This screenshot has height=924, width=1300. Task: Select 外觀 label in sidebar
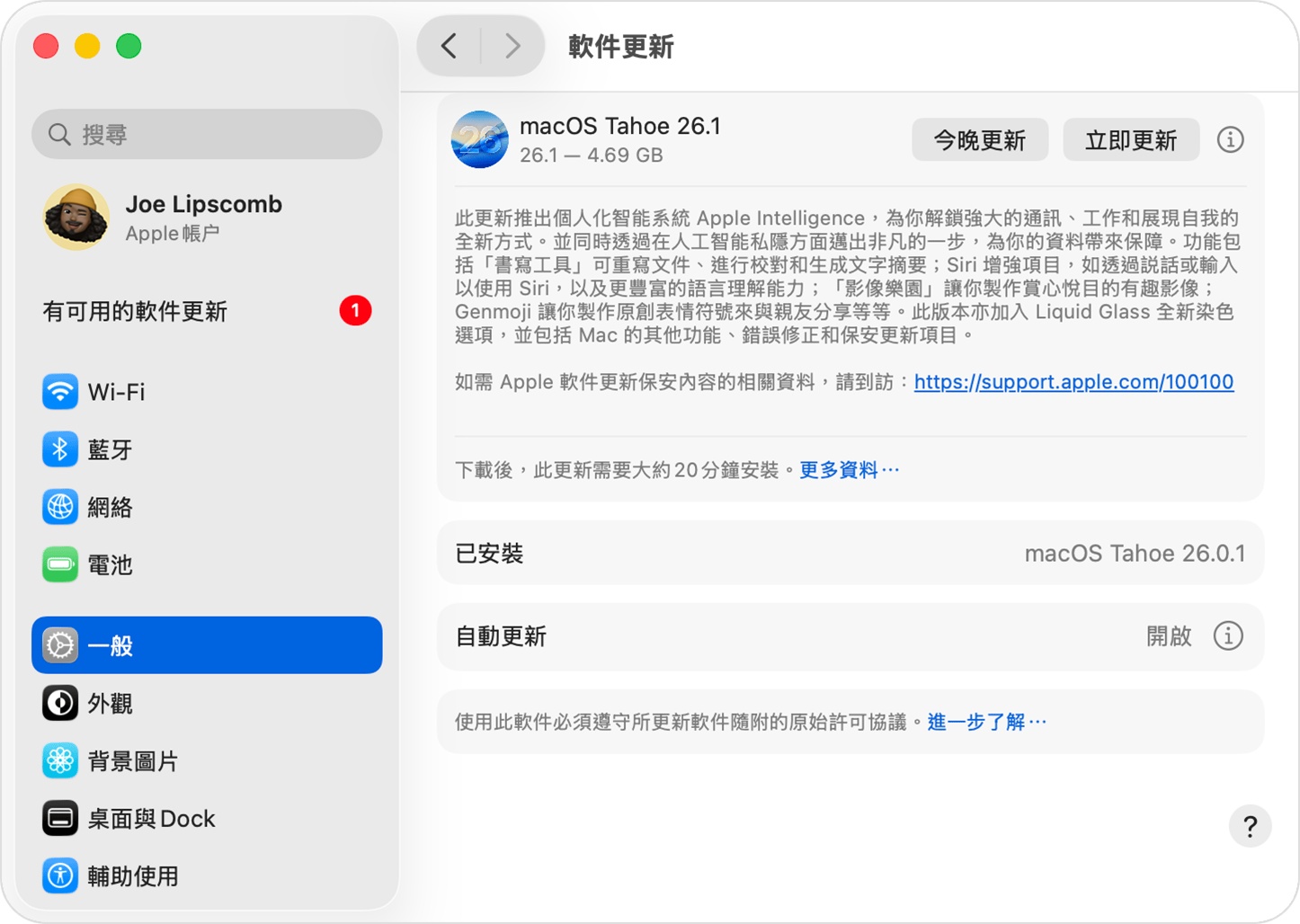point(110,703)
